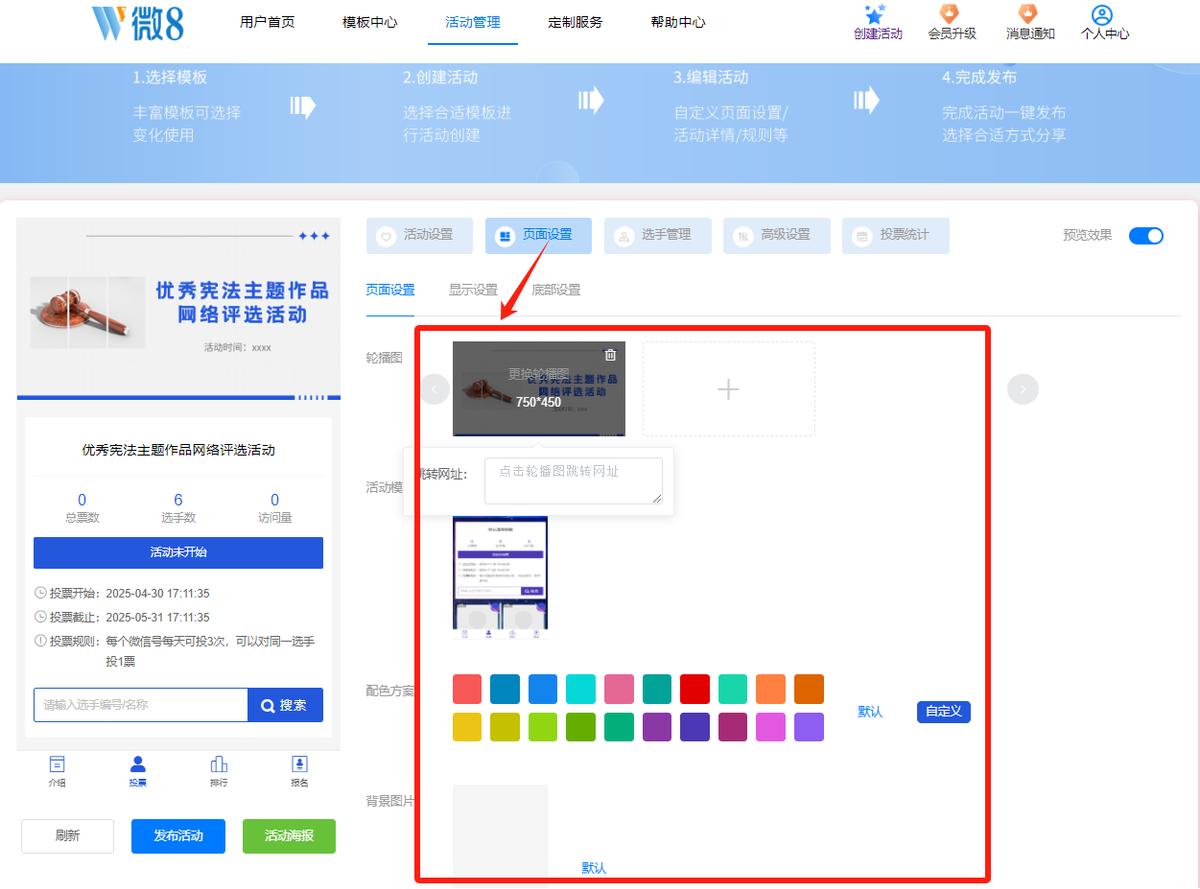Open the 报名 tab in phone preview
This screenshot has width=1200, height=889.
click(x=299, y=771)
